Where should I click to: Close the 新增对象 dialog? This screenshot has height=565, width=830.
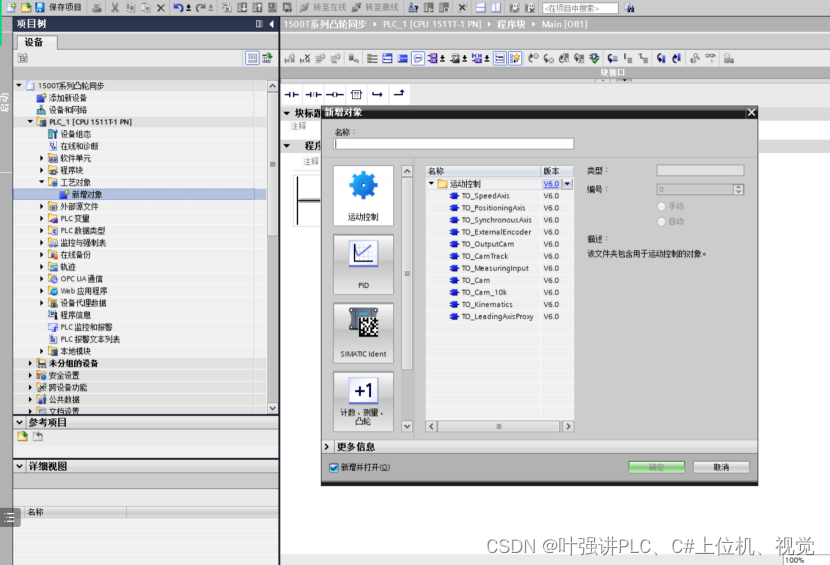751,112
